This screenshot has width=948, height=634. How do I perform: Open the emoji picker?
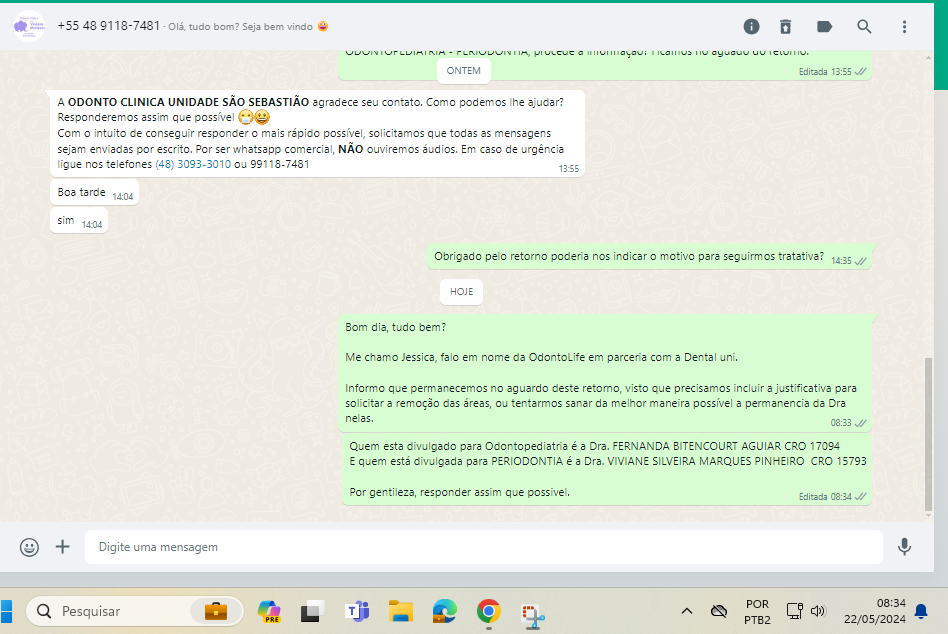pos(29,547)
